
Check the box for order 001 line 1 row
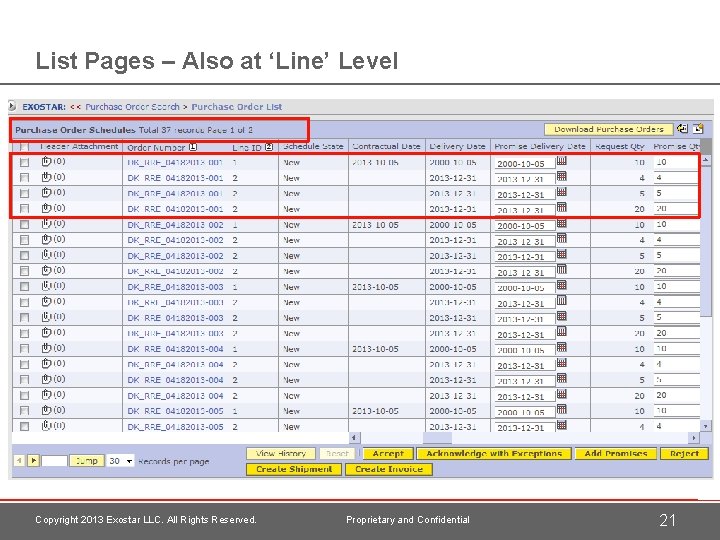[x=24, y=163]
